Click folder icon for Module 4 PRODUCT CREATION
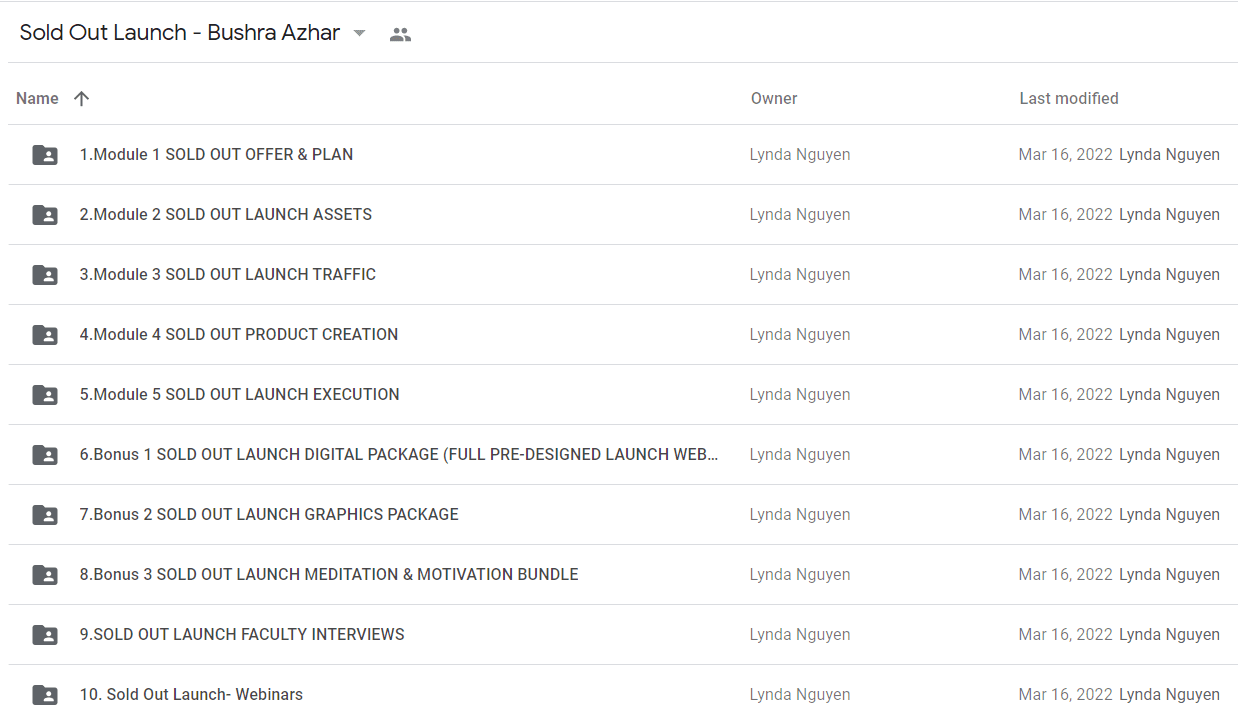Screen dimensions: 1238x723 click(45, 335)
